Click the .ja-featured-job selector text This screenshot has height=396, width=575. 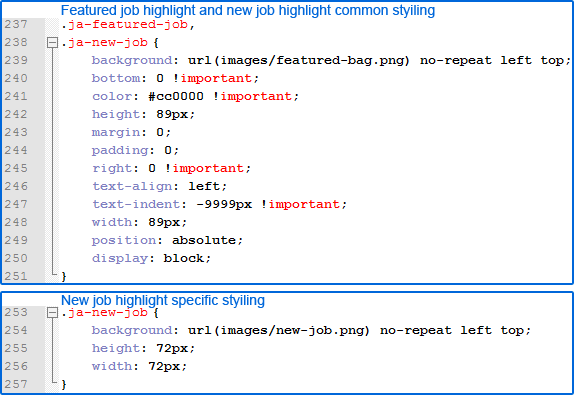(x=125, y=25)
